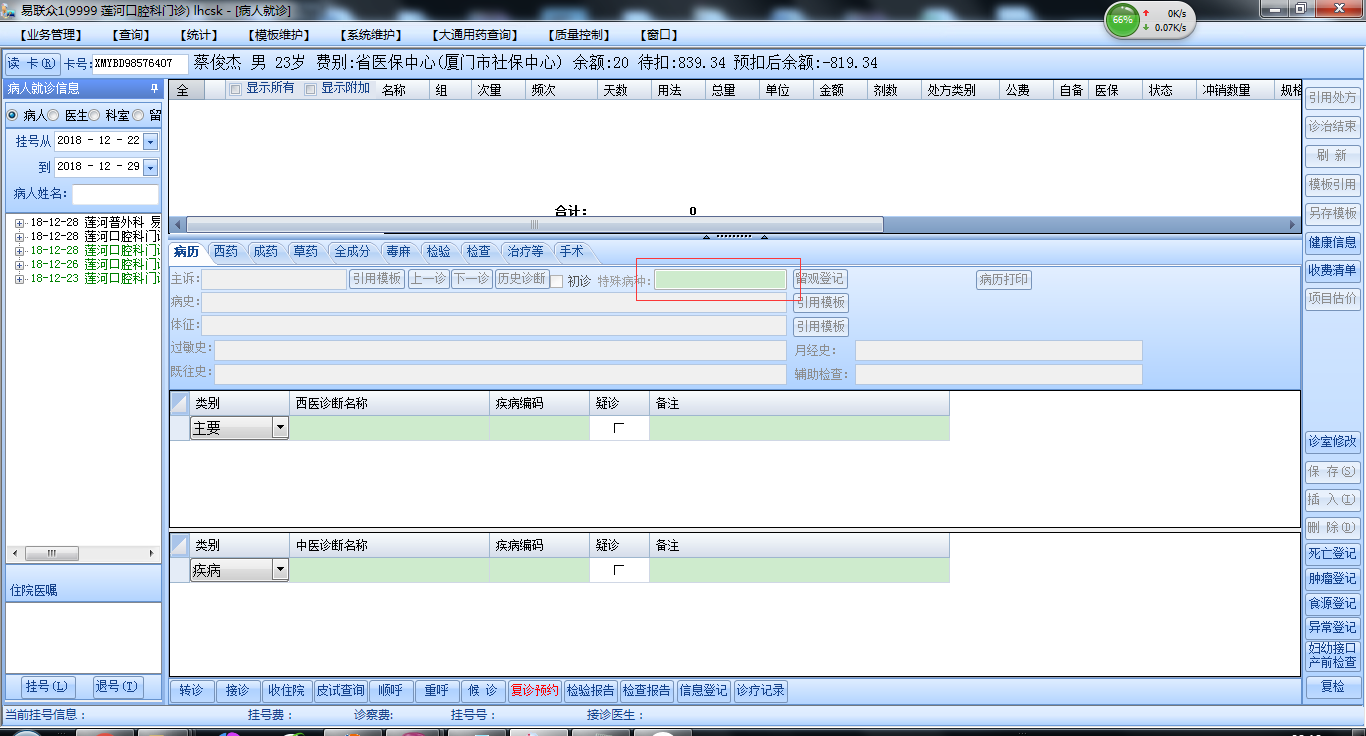Image resolution: width=1366 pixels, height=736 pixels.
Task: Switch to the 全成分 tab
Action: coord(352,252)
